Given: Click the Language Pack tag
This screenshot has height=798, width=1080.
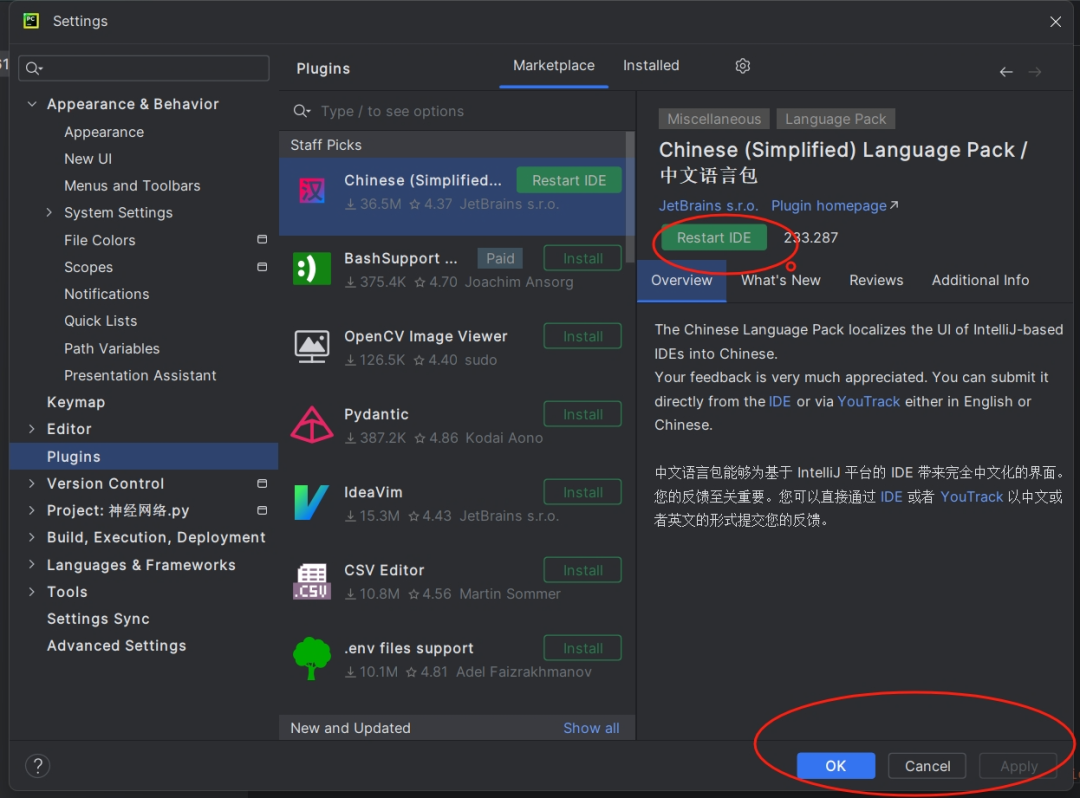Looking at the screenshot, I should pyautogui.click(x=835, y=119).
